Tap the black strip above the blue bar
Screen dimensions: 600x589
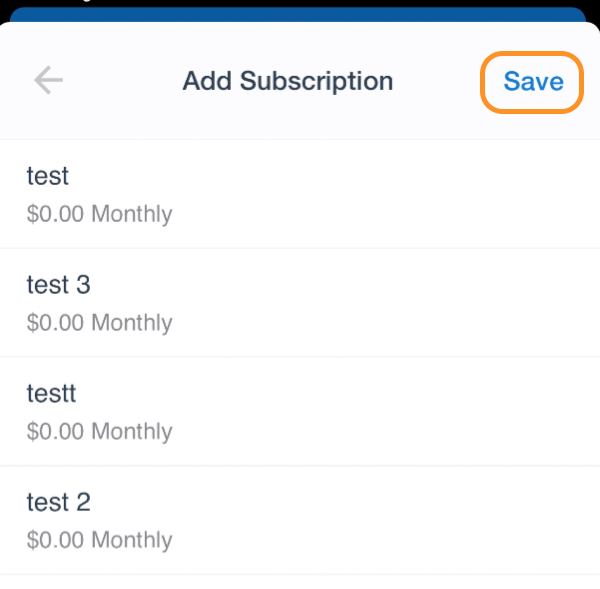(300, 3)
